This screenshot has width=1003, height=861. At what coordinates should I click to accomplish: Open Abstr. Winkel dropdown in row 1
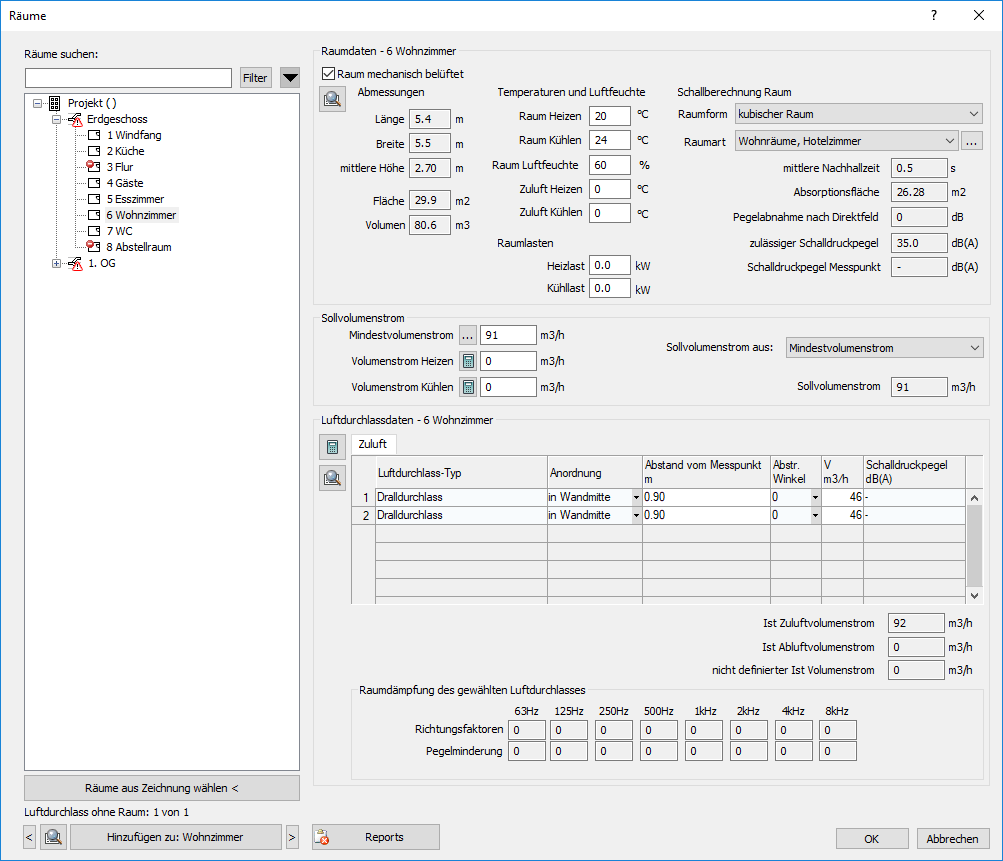pos(816,497)
